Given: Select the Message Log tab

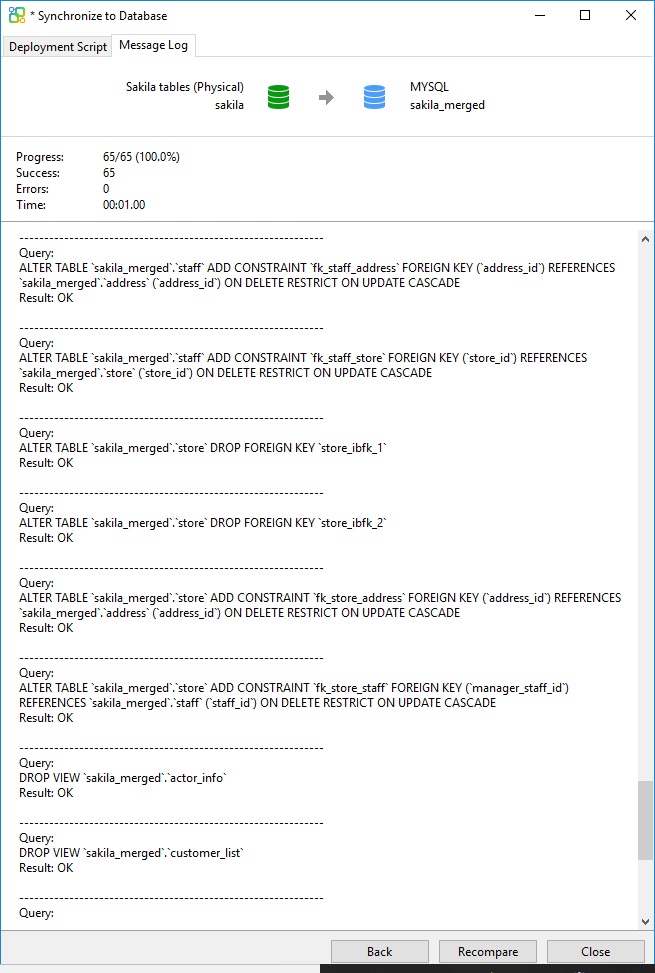Looking at the screenshot, I should (153, 46).
